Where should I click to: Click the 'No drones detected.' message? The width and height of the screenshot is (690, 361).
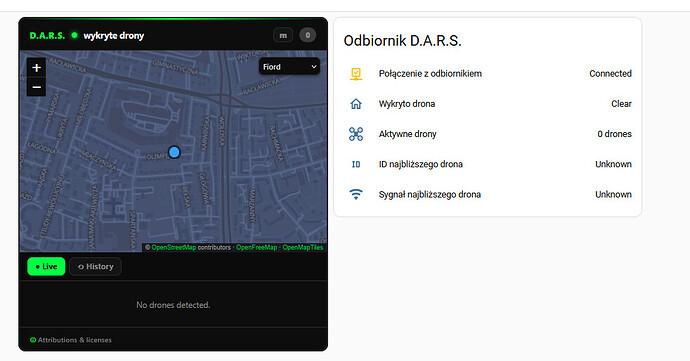tap(173, 305)
